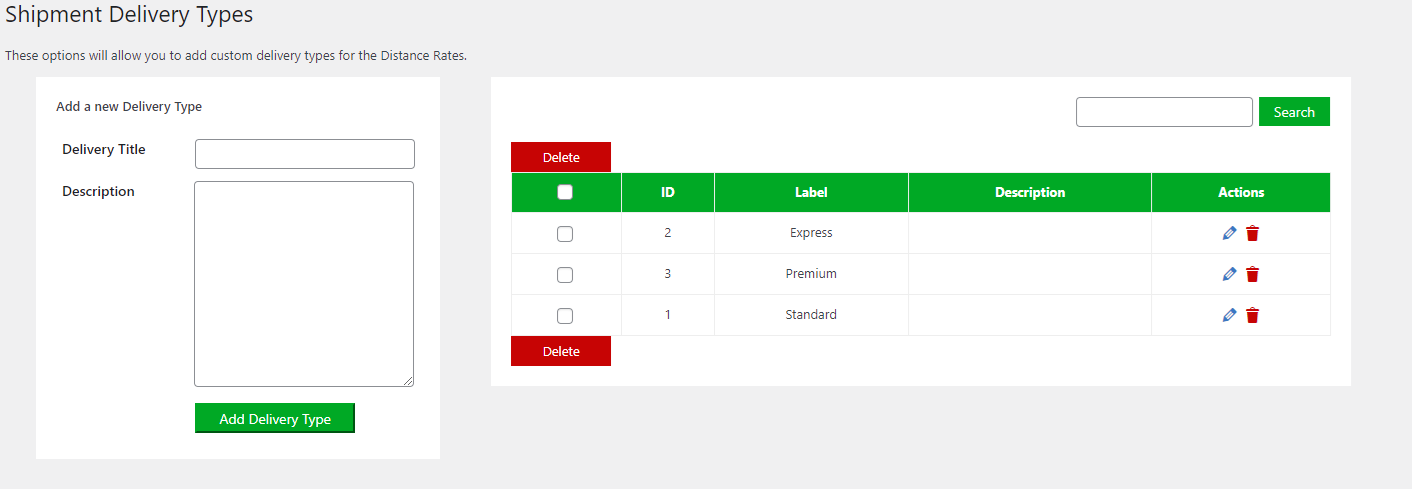Click trash icon for Premium row
The width and height of the screenshot is (1412, 489).
pyautogui.click(x=1252, y=274)
